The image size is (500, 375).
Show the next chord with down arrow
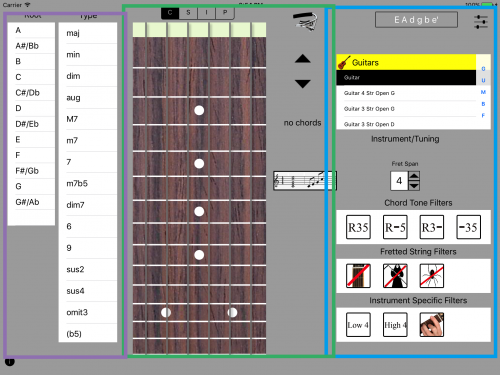[303, 83]
